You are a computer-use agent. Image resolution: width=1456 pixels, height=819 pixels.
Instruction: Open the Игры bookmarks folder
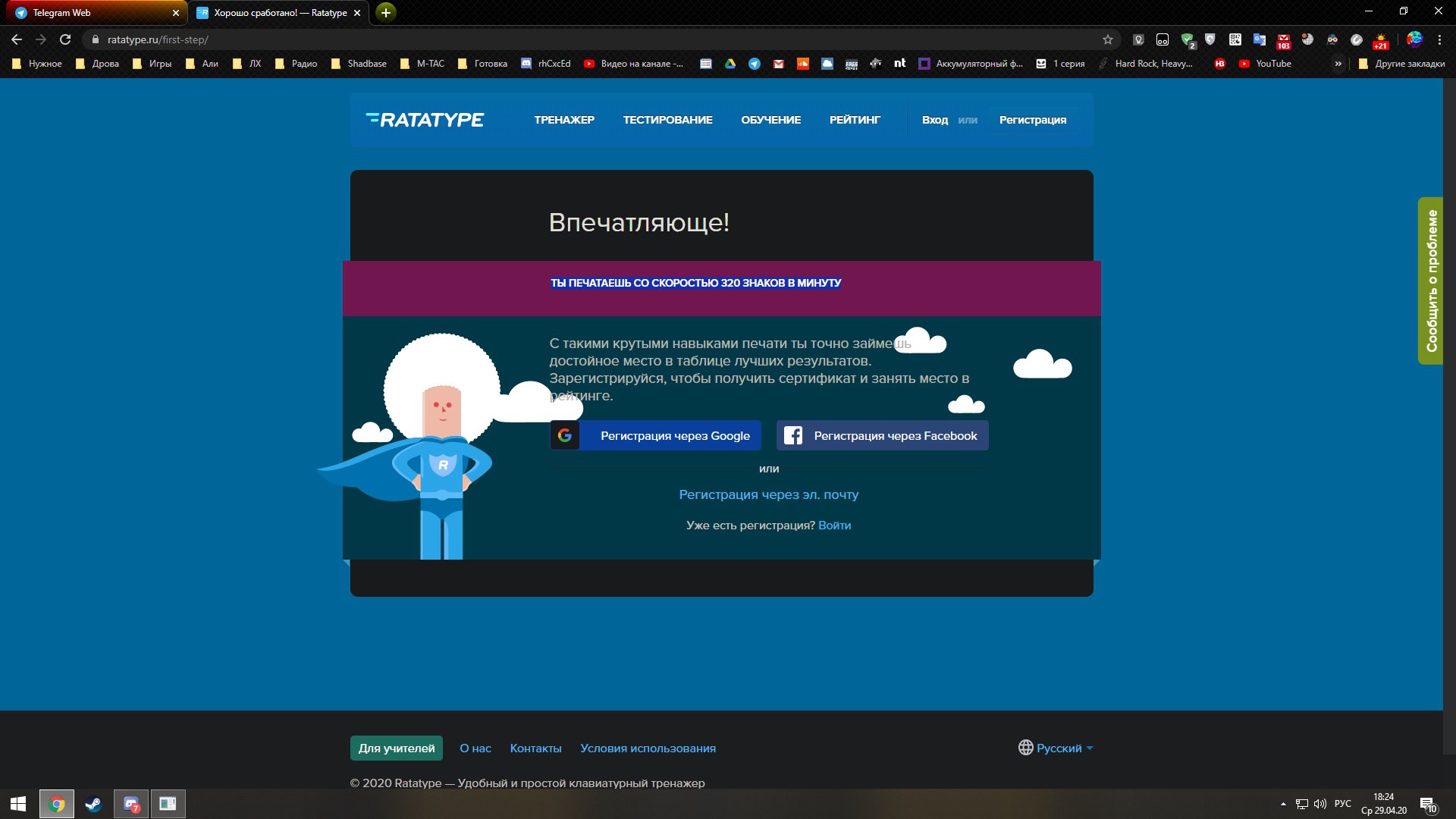click(x=152, y=64)
